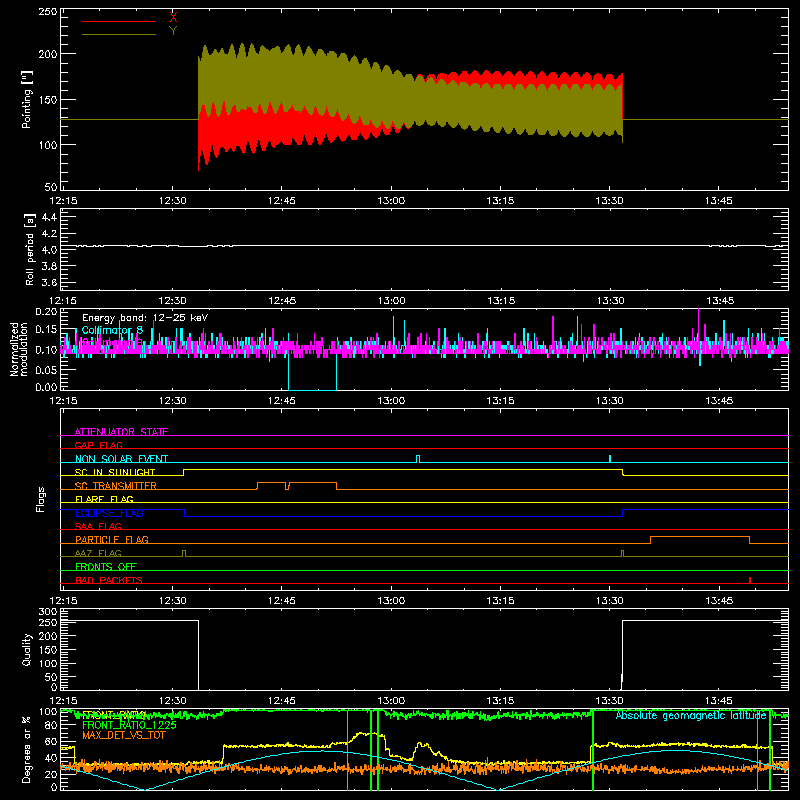The image size is (800, 800).
Task: Click the 3.6 tick on Roll period axis
Action: point(49,282)
